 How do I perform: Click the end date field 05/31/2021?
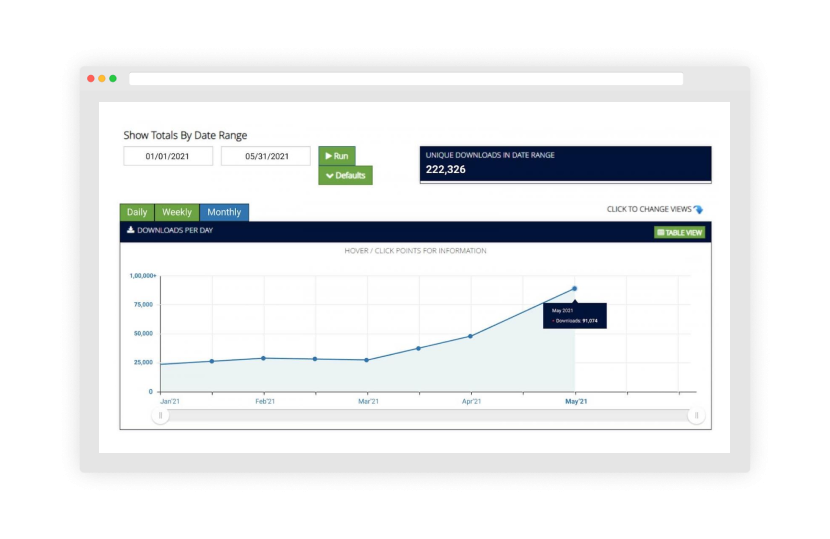(x=266, y=156)
